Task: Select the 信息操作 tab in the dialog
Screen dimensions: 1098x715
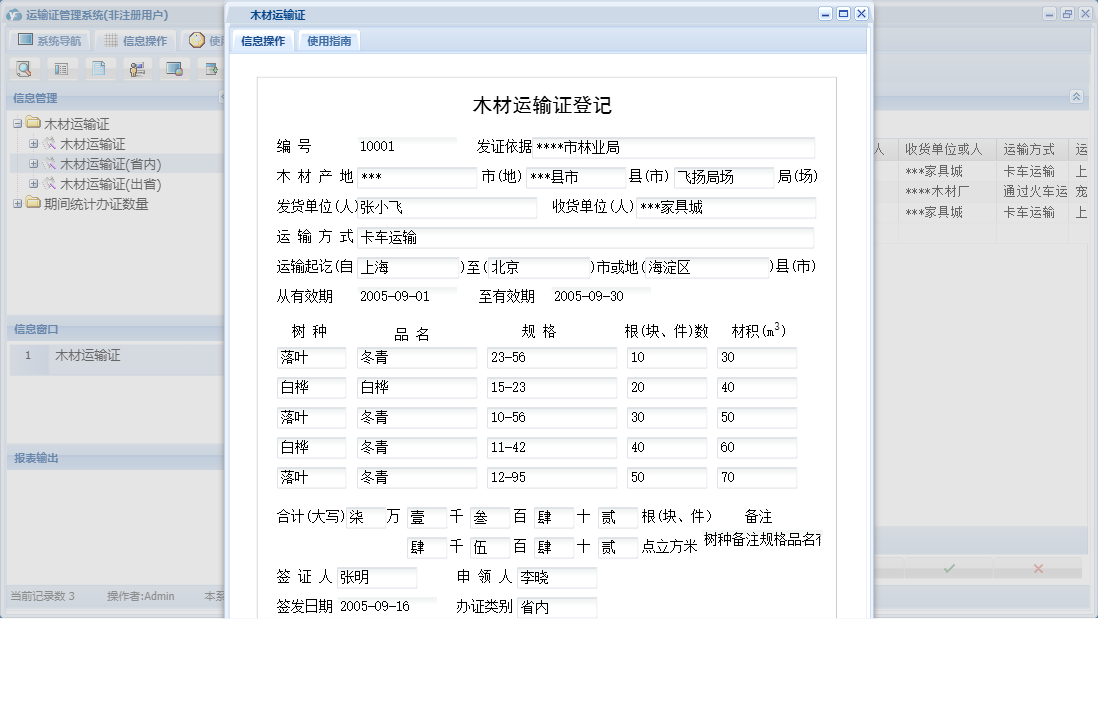Action: pyautogui.click(x=262, y=40)
